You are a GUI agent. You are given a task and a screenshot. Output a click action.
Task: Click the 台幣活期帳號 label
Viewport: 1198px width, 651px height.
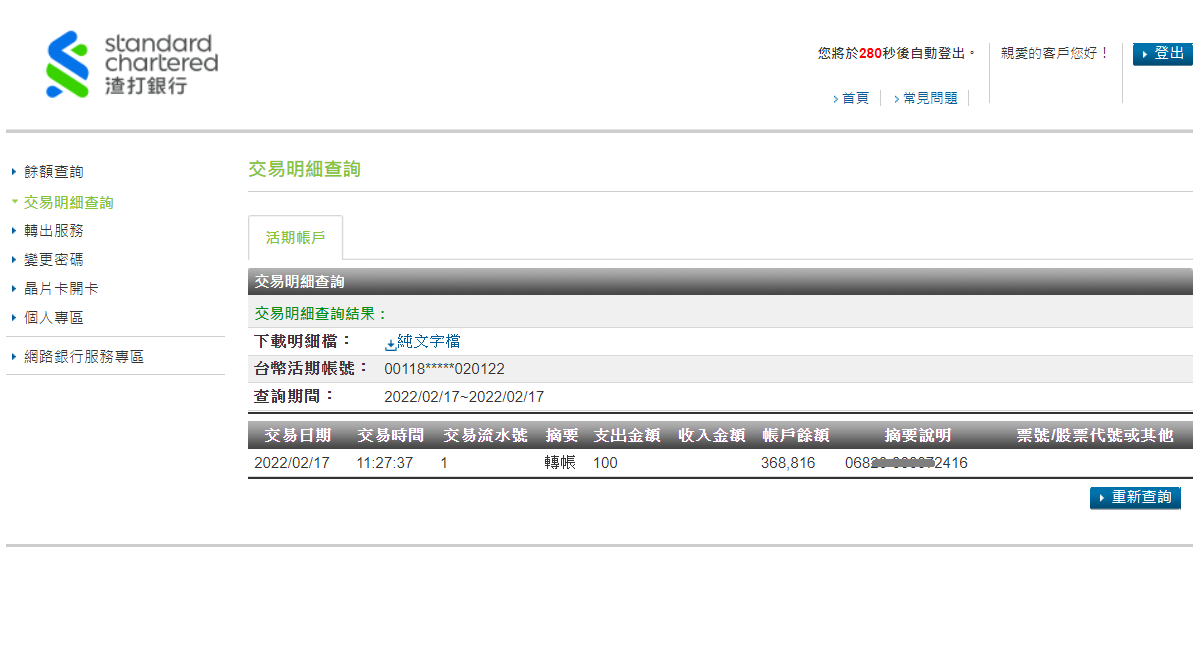tap(309, 369)
